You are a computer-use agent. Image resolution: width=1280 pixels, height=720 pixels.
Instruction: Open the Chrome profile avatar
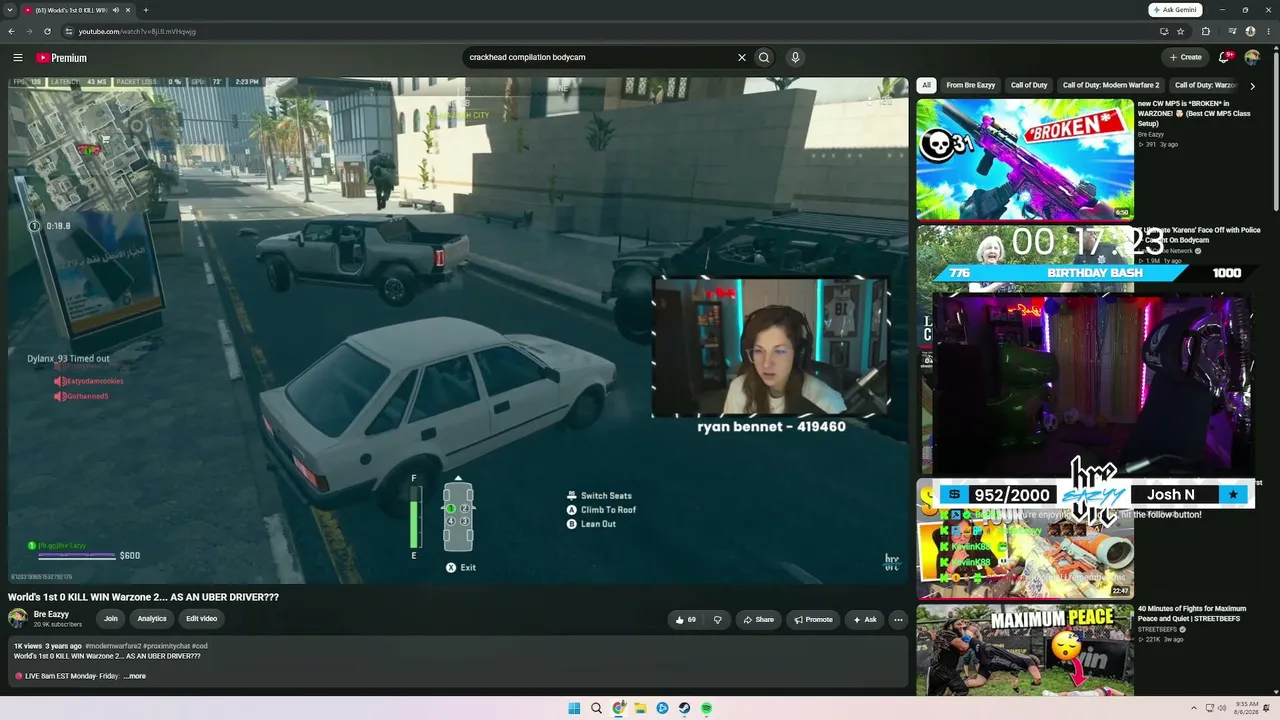coord(1250,32)
